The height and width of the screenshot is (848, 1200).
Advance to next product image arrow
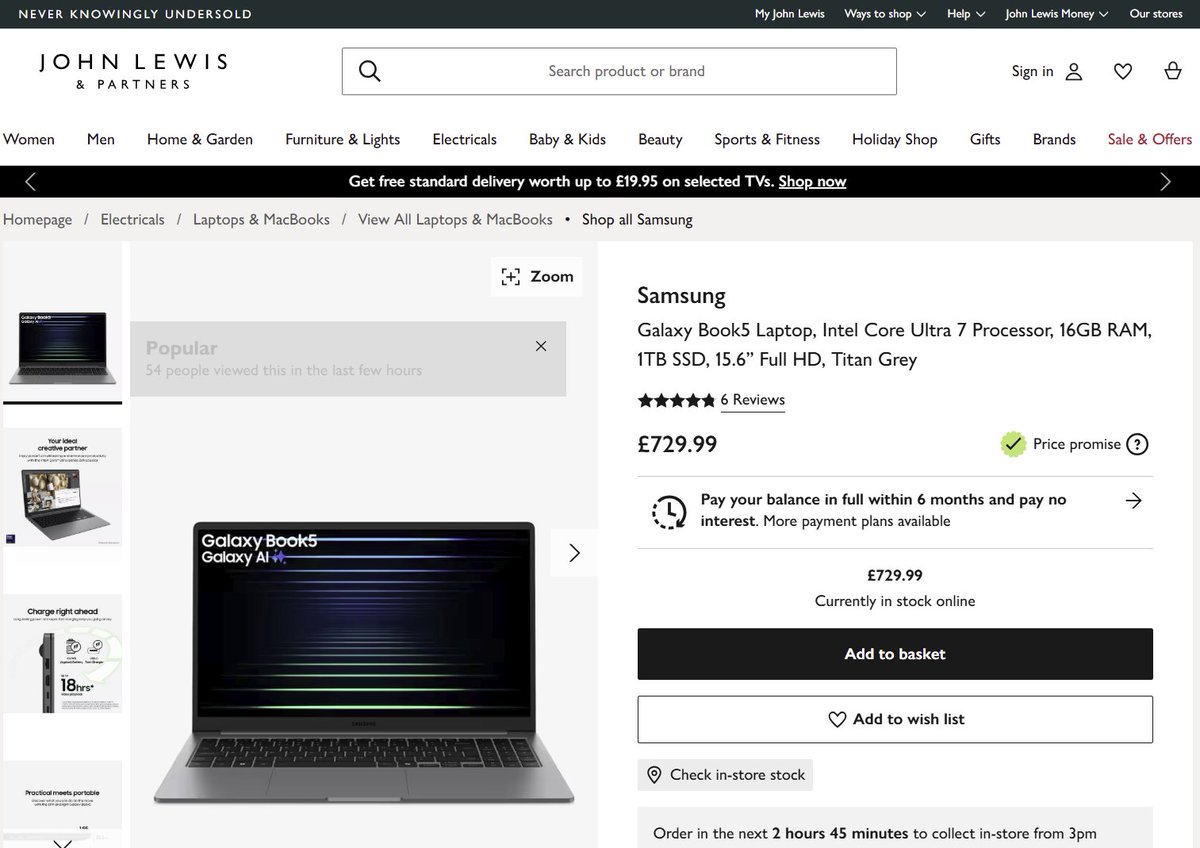click(x=574, y=553)
